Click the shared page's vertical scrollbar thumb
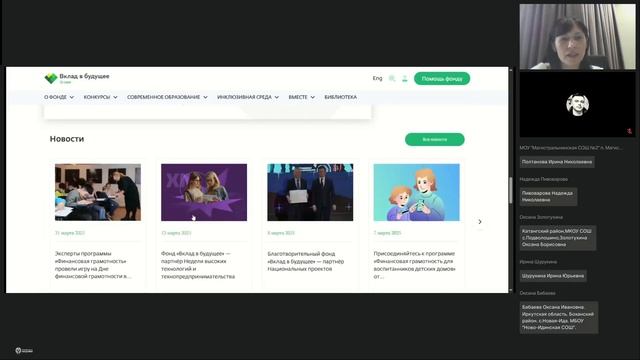This screenshot has width=640, height=360. coord(510,190)
